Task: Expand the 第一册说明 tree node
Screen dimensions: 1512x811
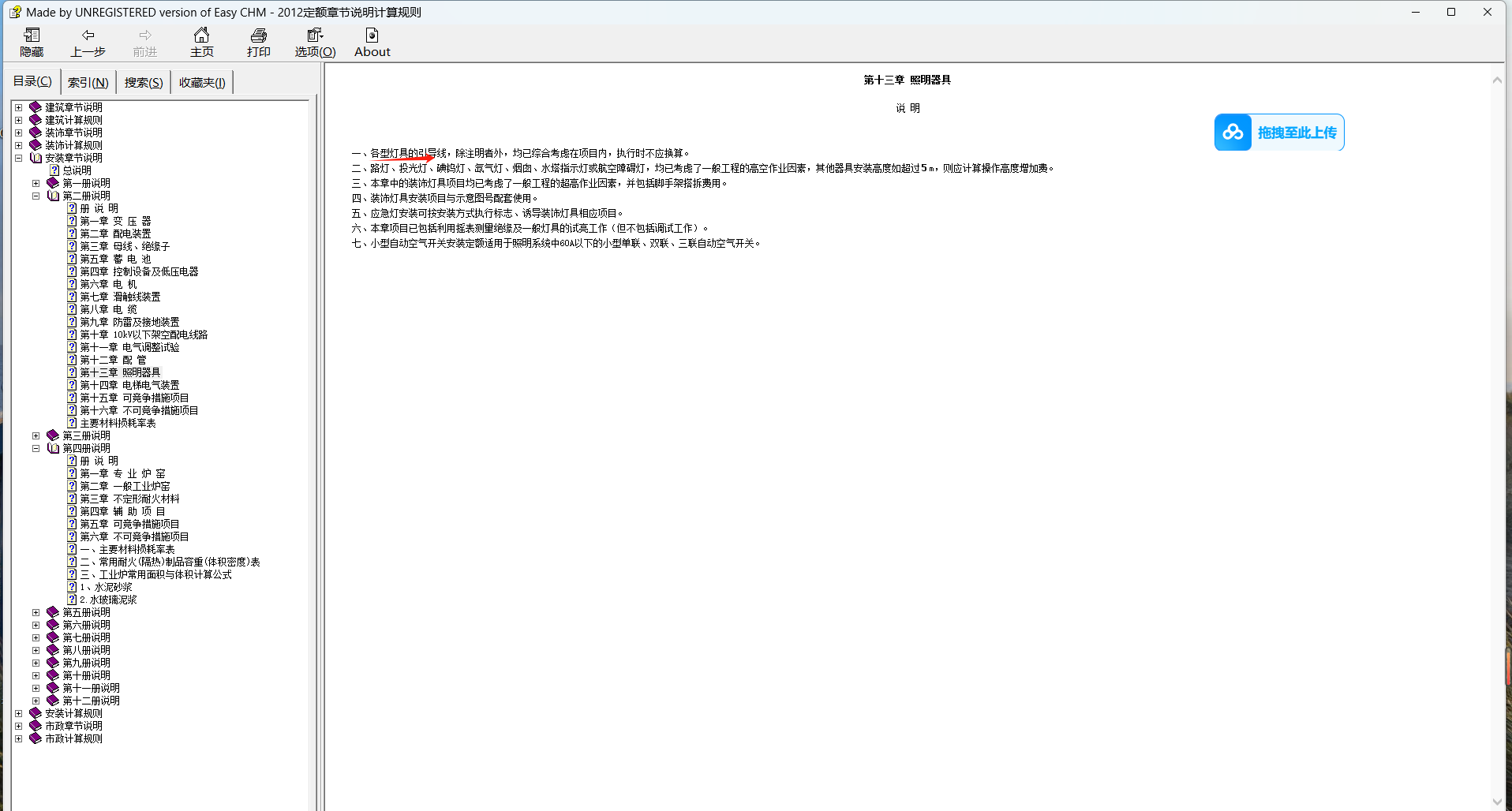Action: [36, 183]
